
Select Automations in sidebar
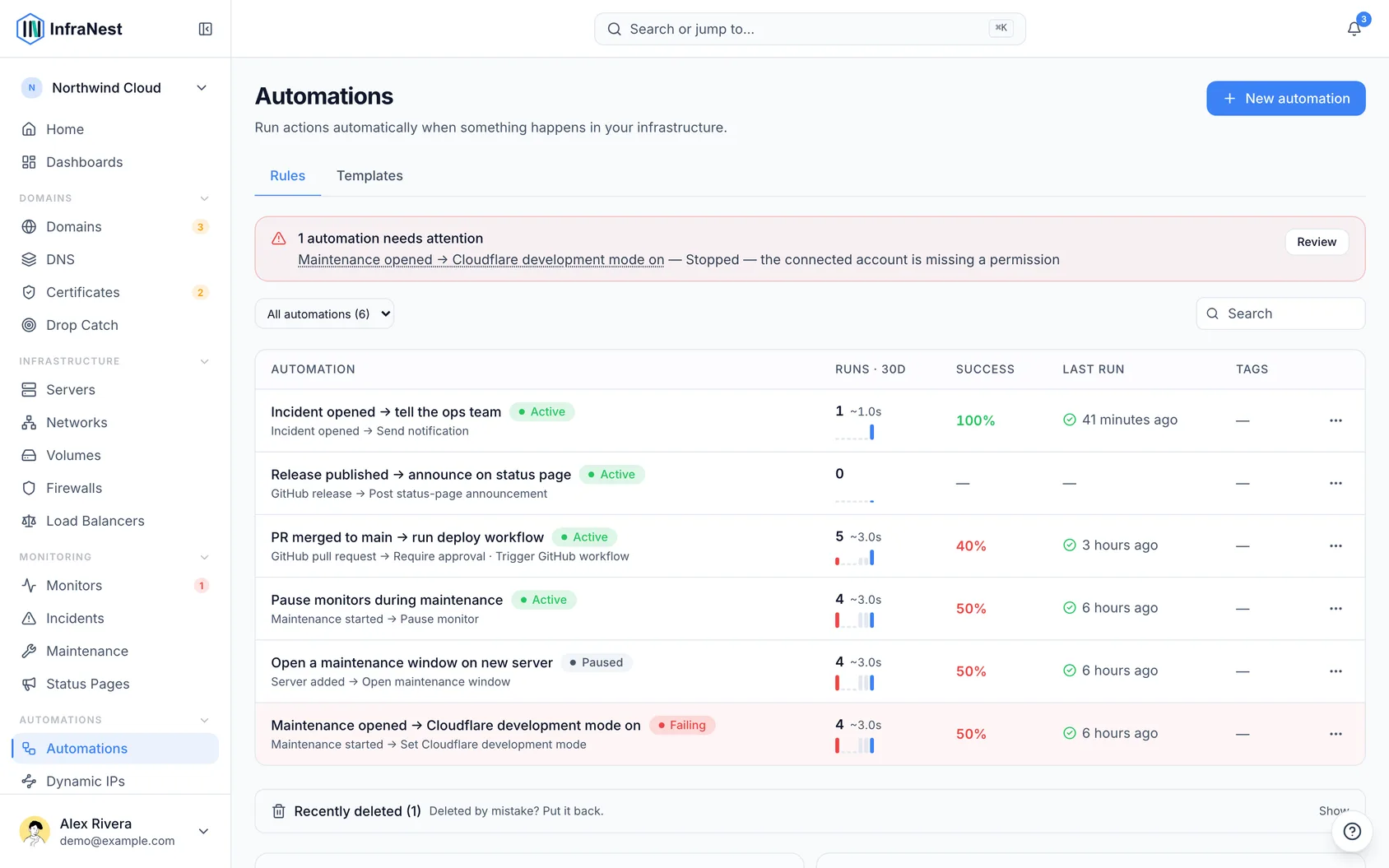(115, 748)
